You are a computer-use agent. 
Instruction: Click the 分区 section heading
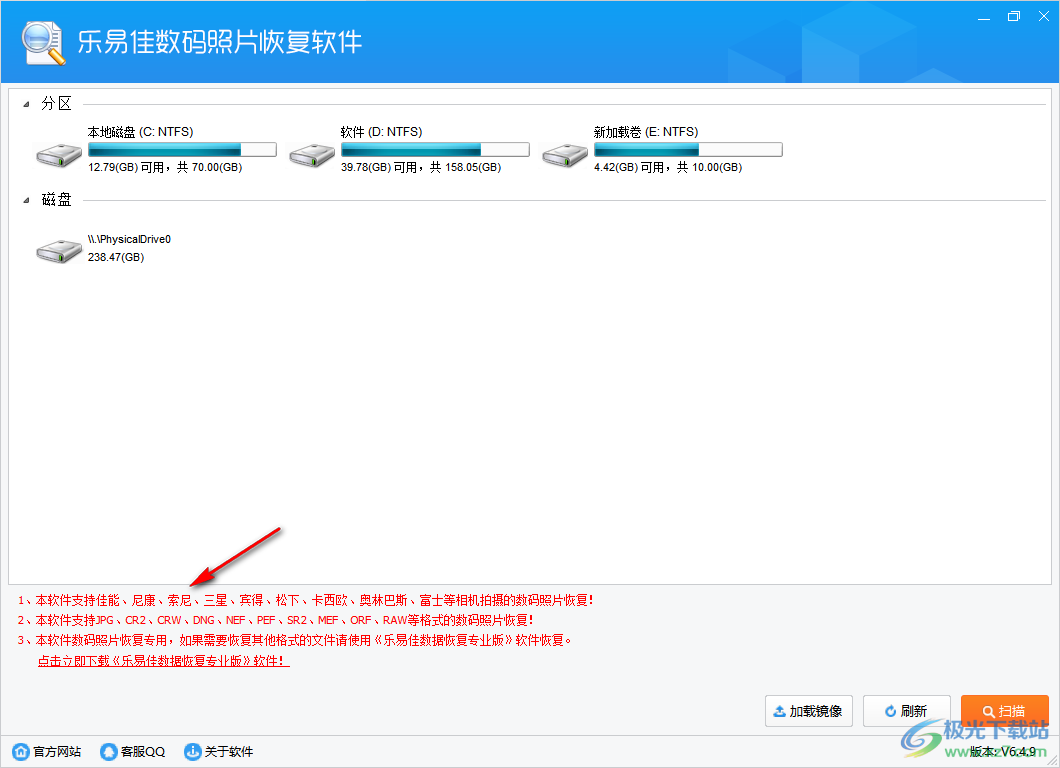pyautogui.click(x=56, y=103)
